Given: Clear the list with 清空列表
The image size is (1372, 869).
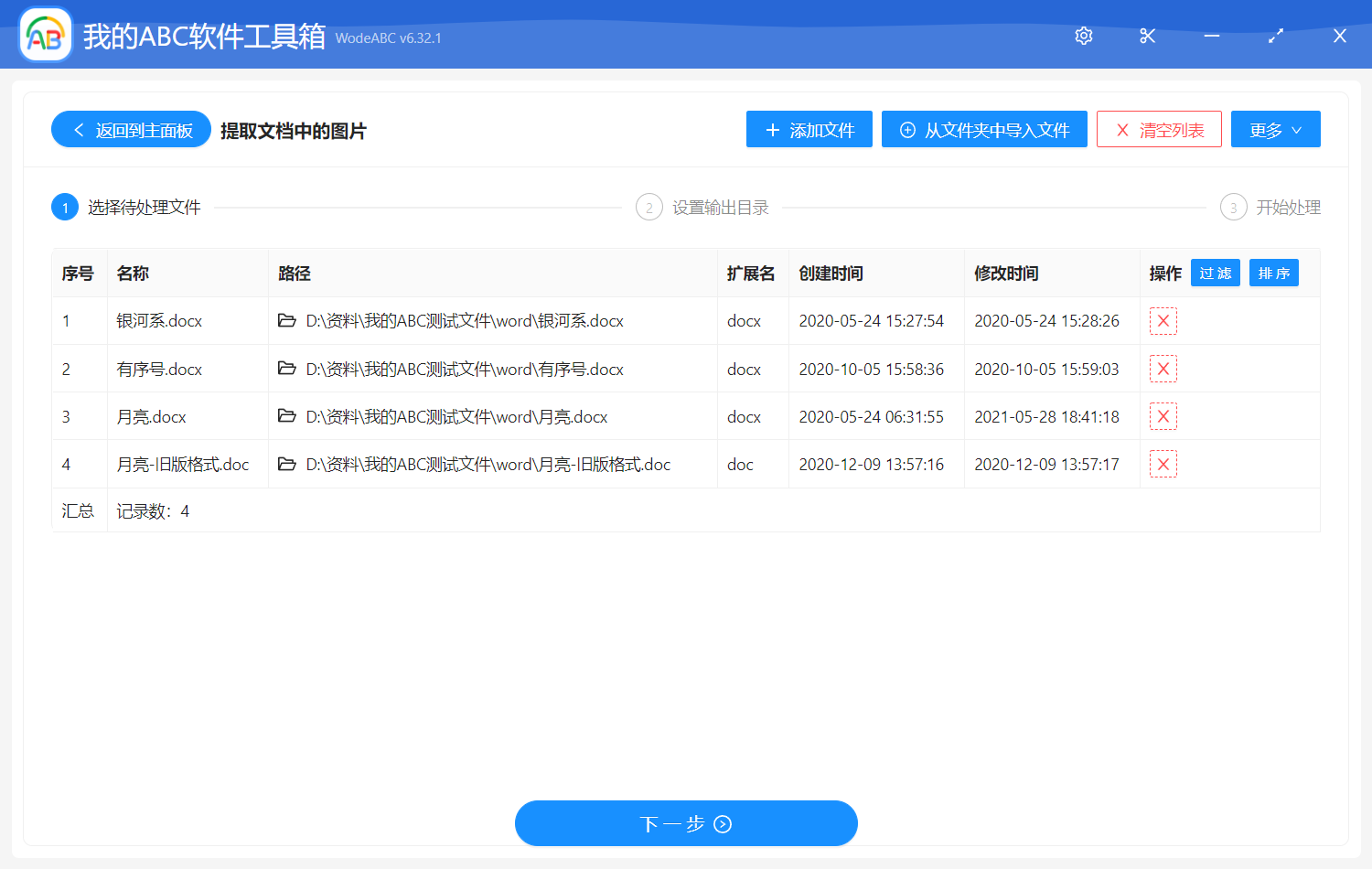Looking at the screenshot, I should [1159, 129].
